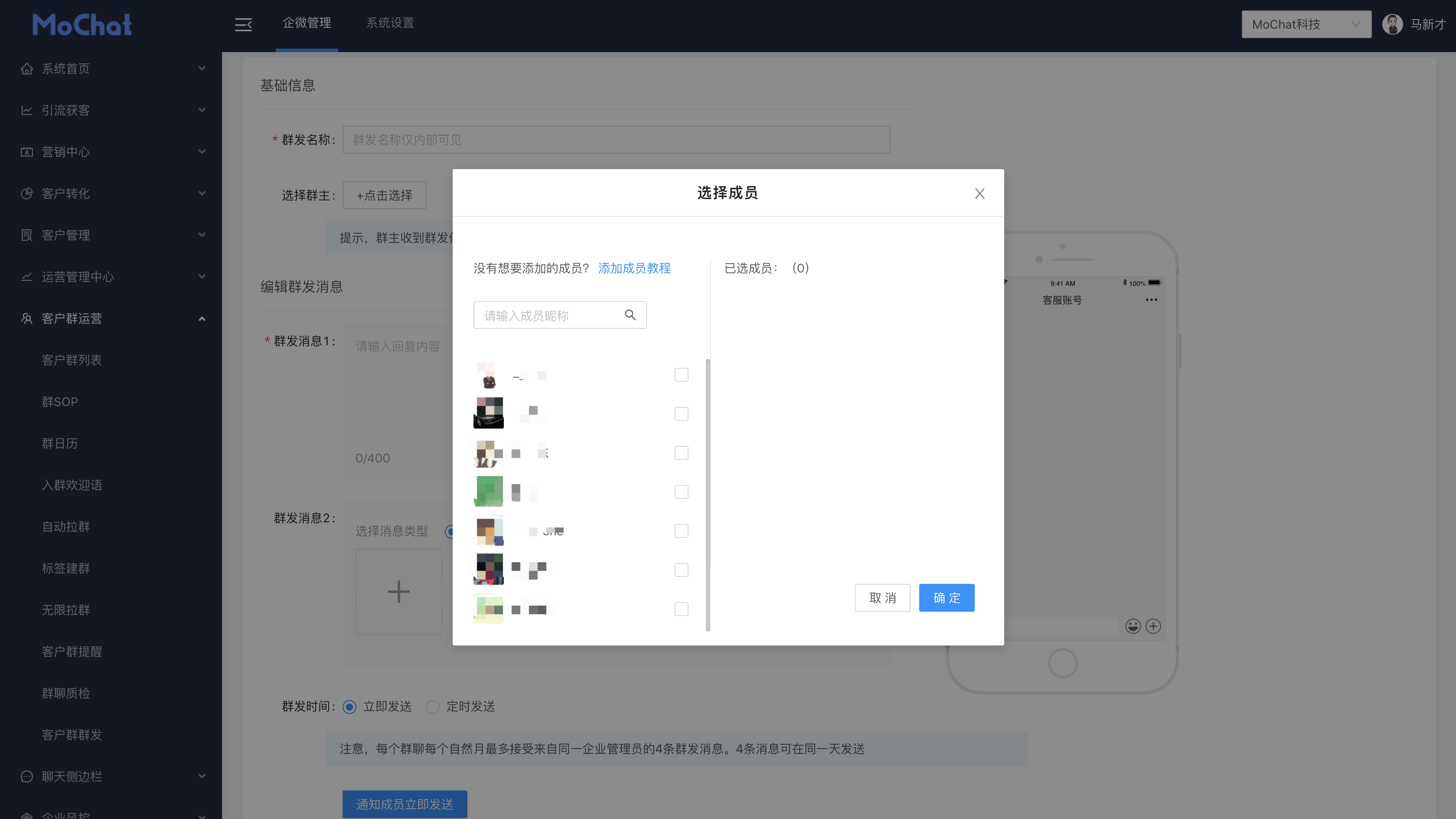Open 群聊质检 in sidebar
Screen dimensions: 1456x819
coord(66,694)
